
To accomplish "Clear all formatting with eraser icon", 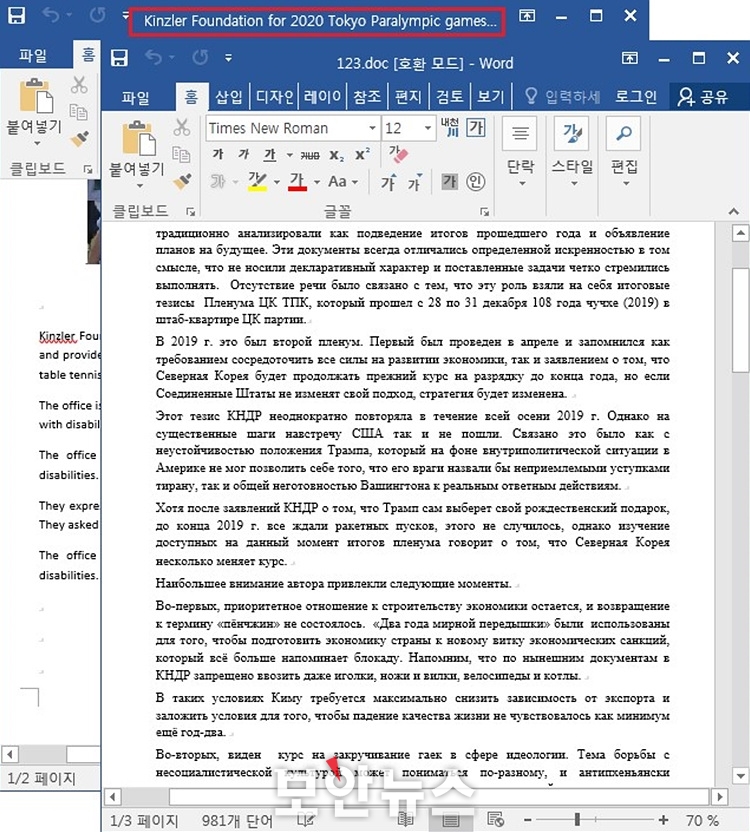I will coord(398,154).
